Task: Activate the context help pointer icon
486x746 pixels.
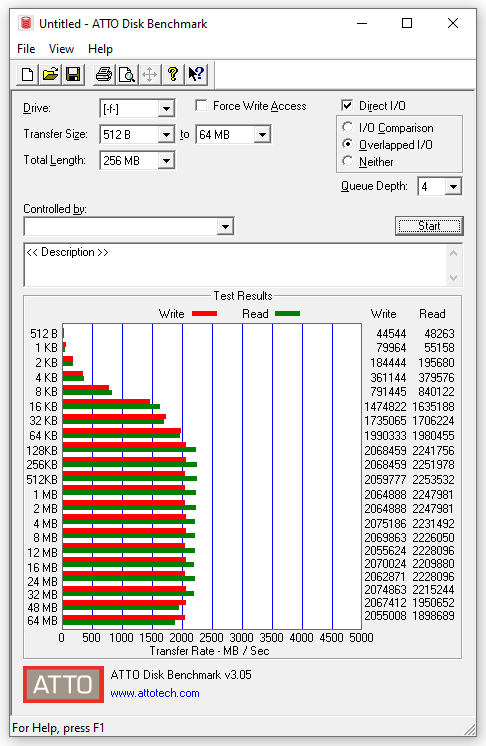Action: tap(196, 75)
